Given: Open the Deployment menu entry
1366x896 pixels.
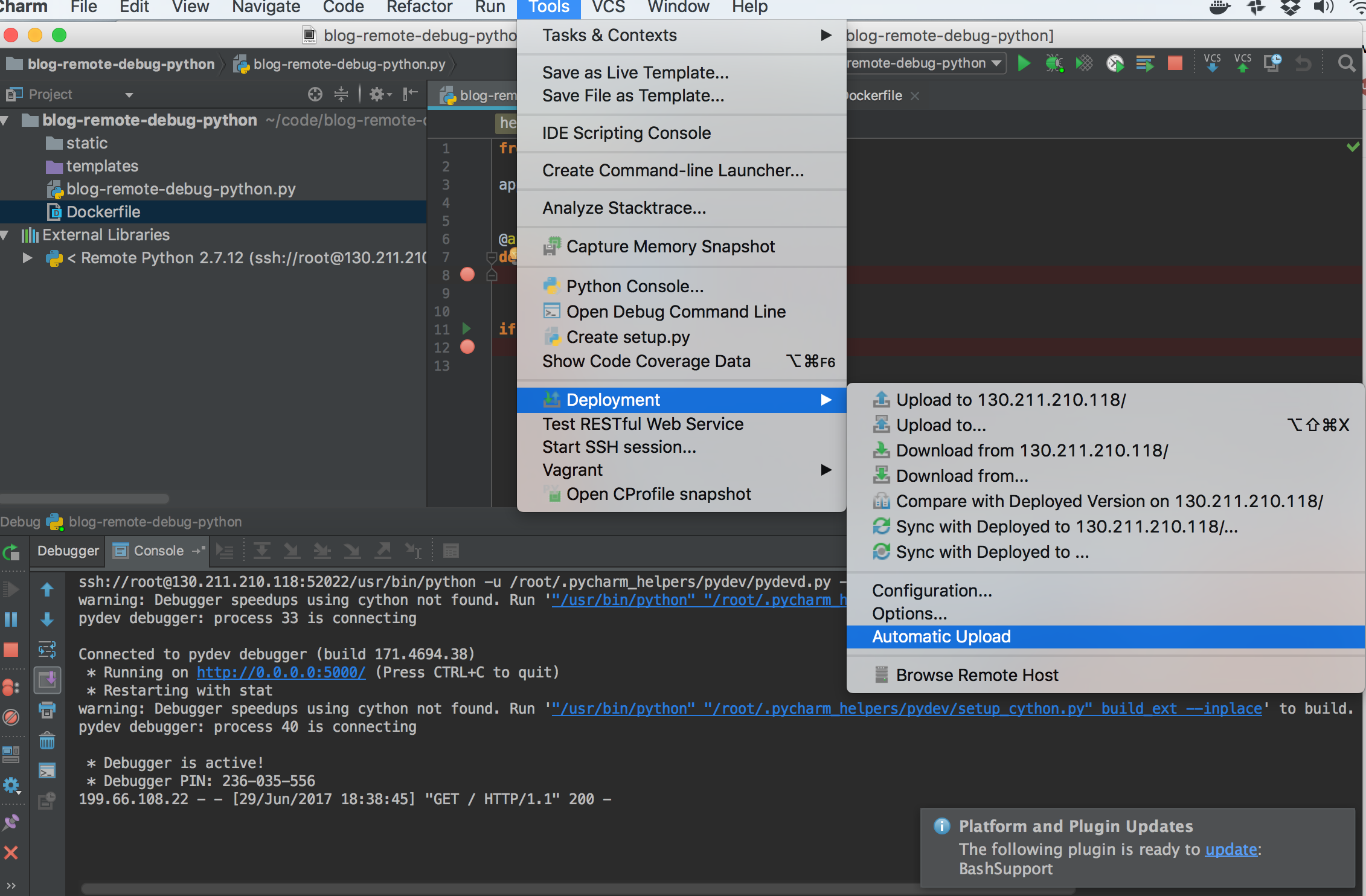Looking at the screenshot, I should (x=681, y=400).
